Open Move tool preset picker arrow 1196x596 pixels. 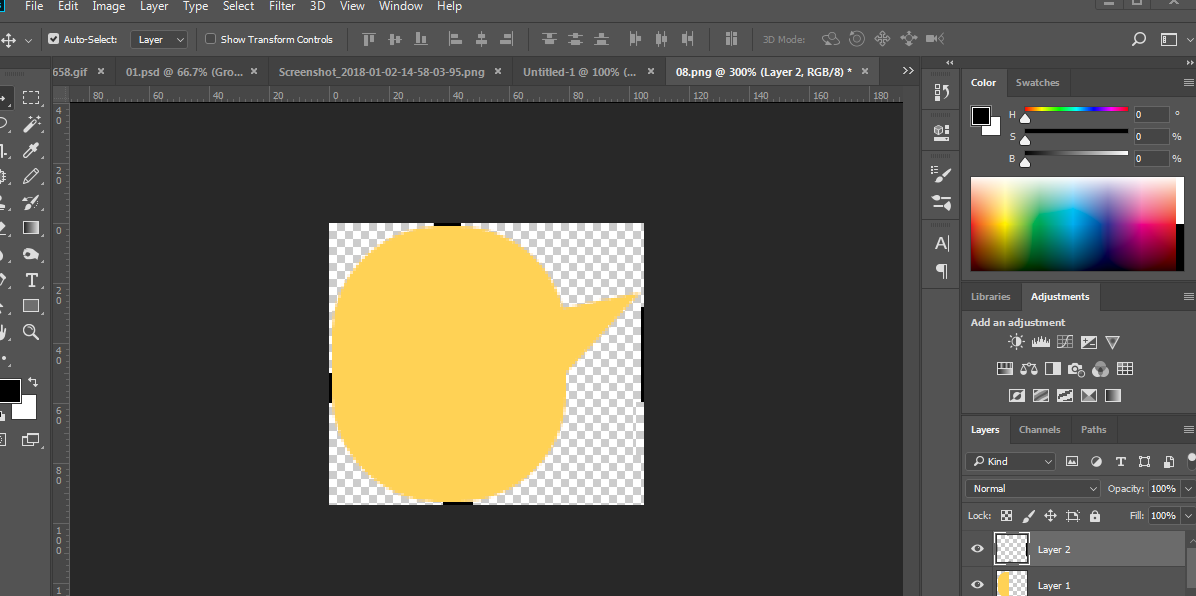coord(29,40)
